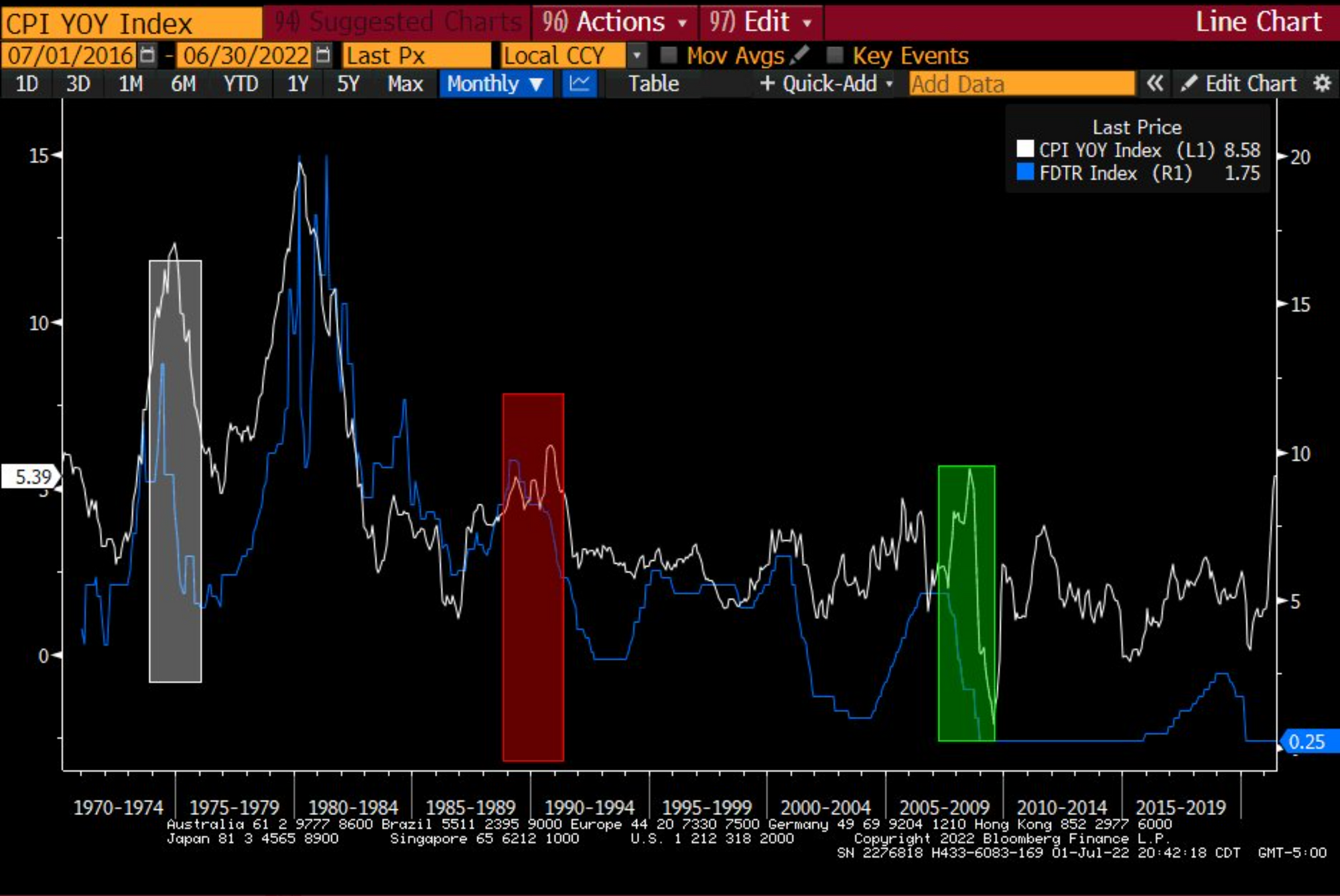Expand the Local CCY currency dropdown
The width and height of the screenshot is (1340, 896).
(x=636, y=55)
